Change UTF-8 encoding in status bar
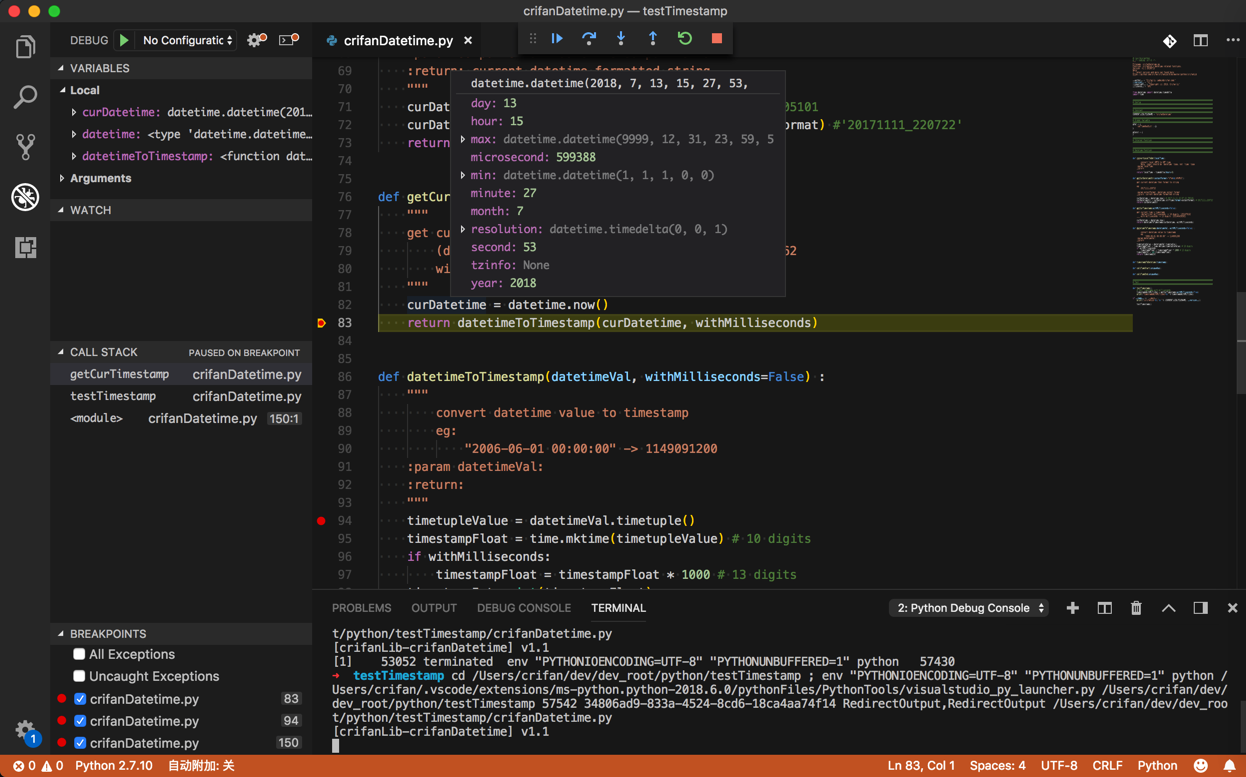Screen dimensions: 1246x777 [1059, 766]
